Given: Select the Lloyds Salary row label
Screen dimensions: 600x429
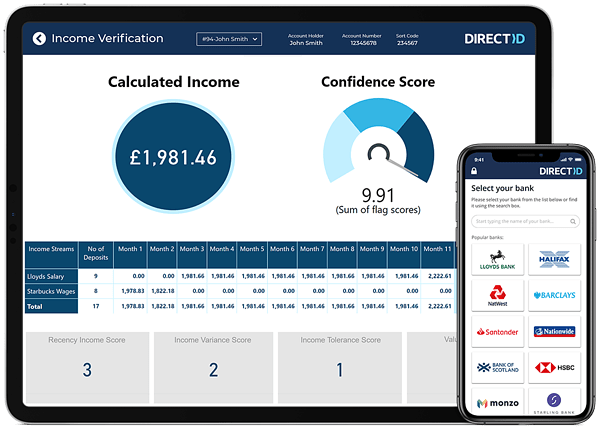Looking at the screenshot, I should tap(52, 276).
